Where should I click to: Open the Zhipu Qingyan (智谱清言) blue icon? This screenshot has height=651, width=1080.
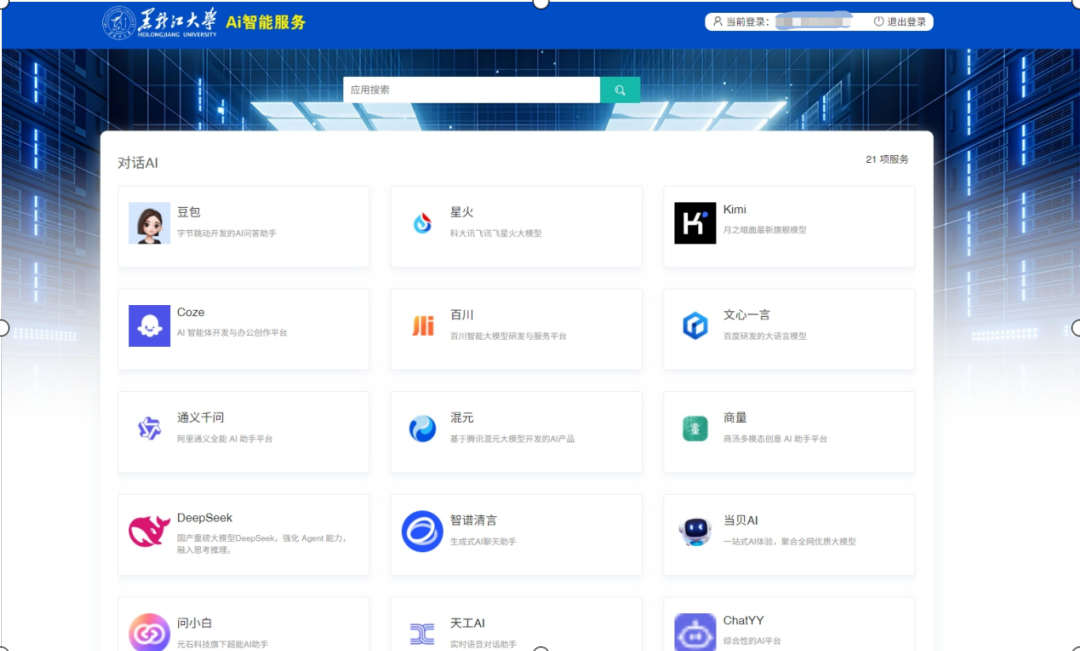pyautogui.click(x=422, y=532)
